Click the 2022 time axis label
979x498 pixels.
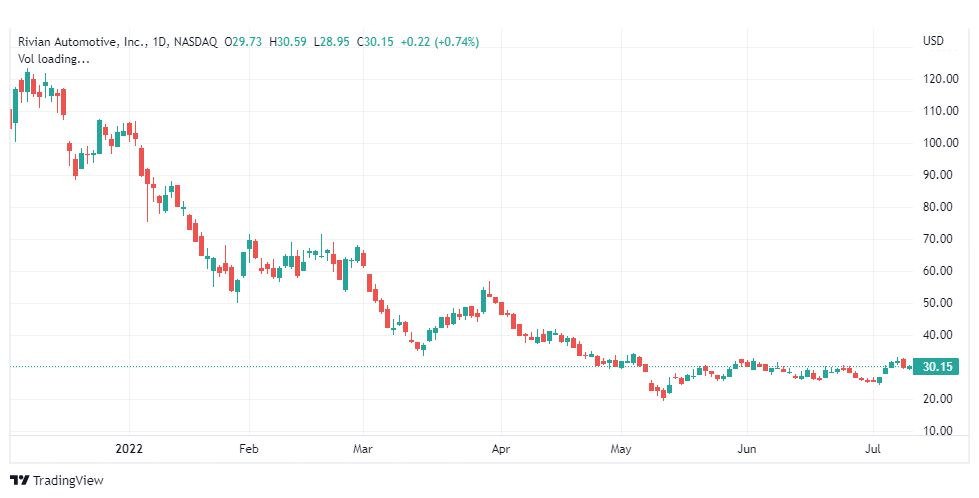129,449
